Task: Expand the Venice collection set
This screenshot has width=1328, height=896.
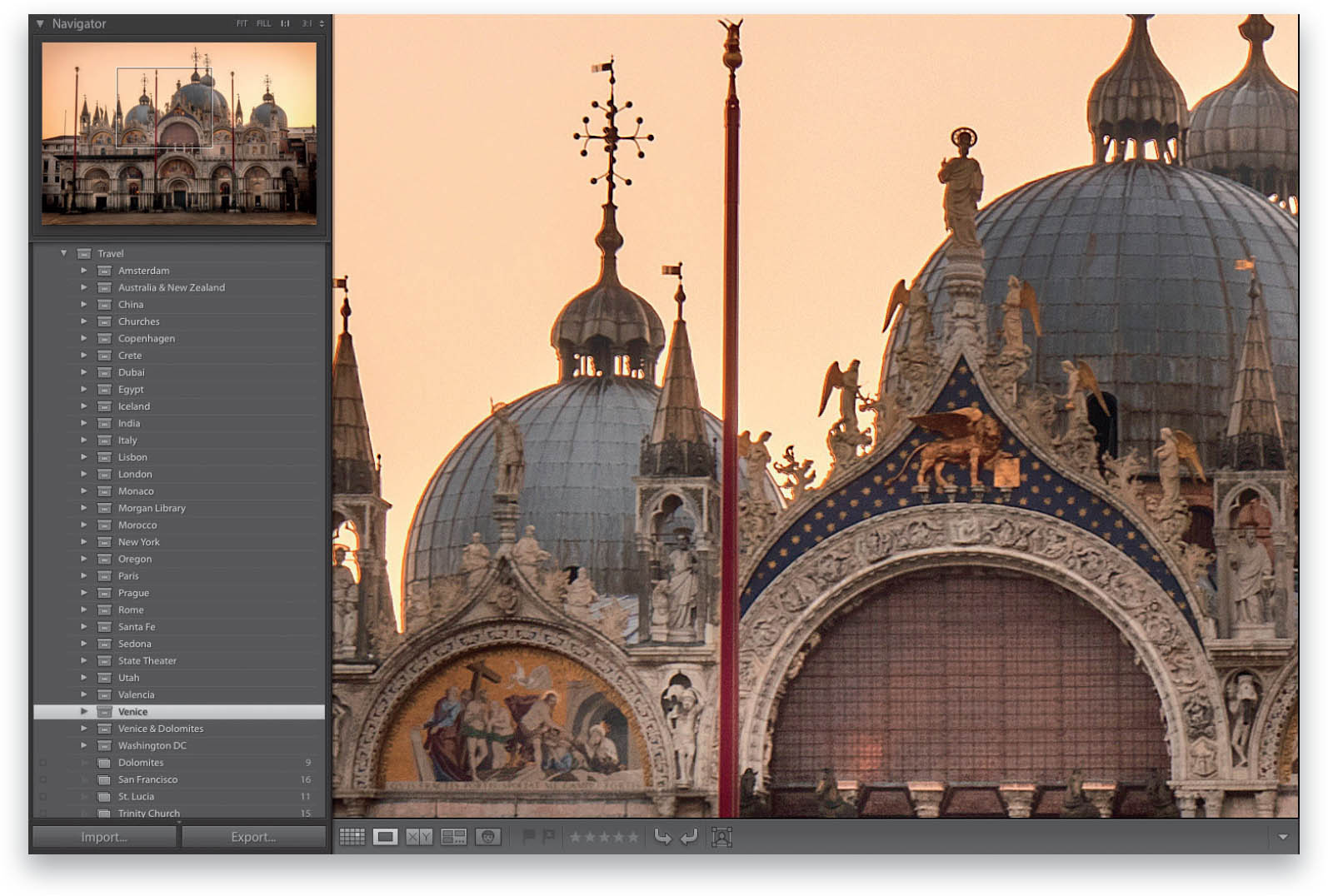Action: coord(83,711)
